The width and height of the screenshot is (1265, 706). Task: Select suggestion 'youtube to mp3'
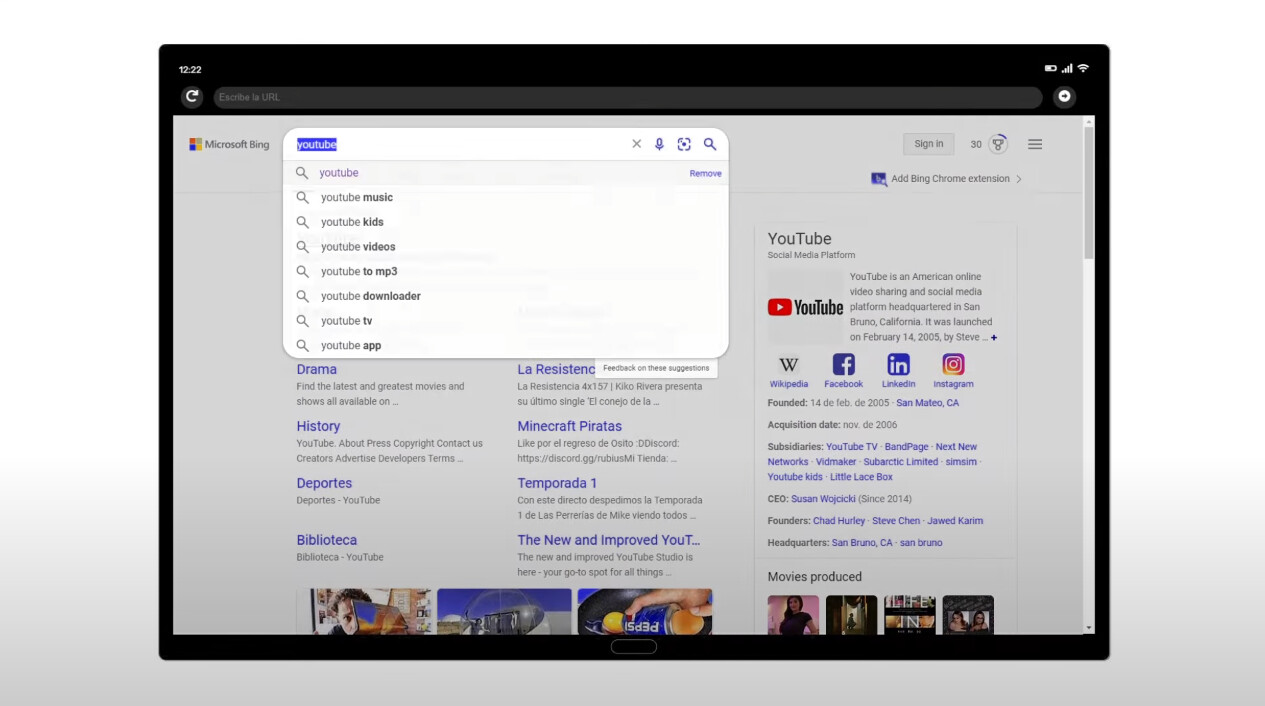point(506,271)
